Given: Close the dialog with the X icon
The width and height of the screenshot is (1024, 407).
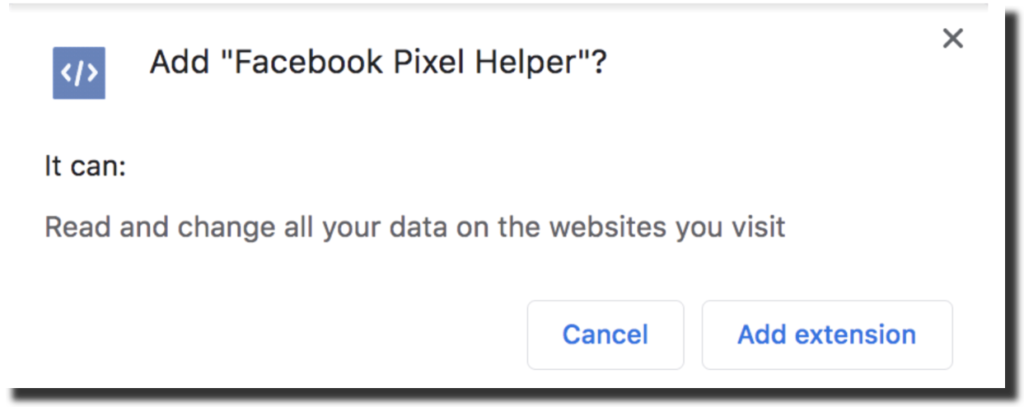Looking at the screenshot, I should point(953,39).
